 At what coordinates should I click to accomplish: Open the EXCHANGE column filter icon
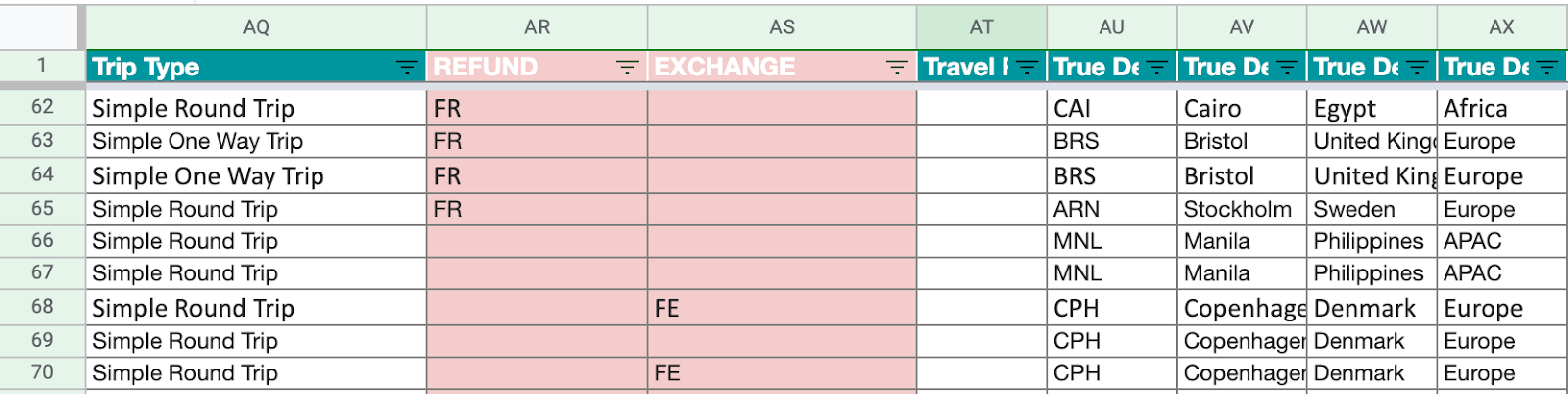pyautogui.click(x=897, y=67)
